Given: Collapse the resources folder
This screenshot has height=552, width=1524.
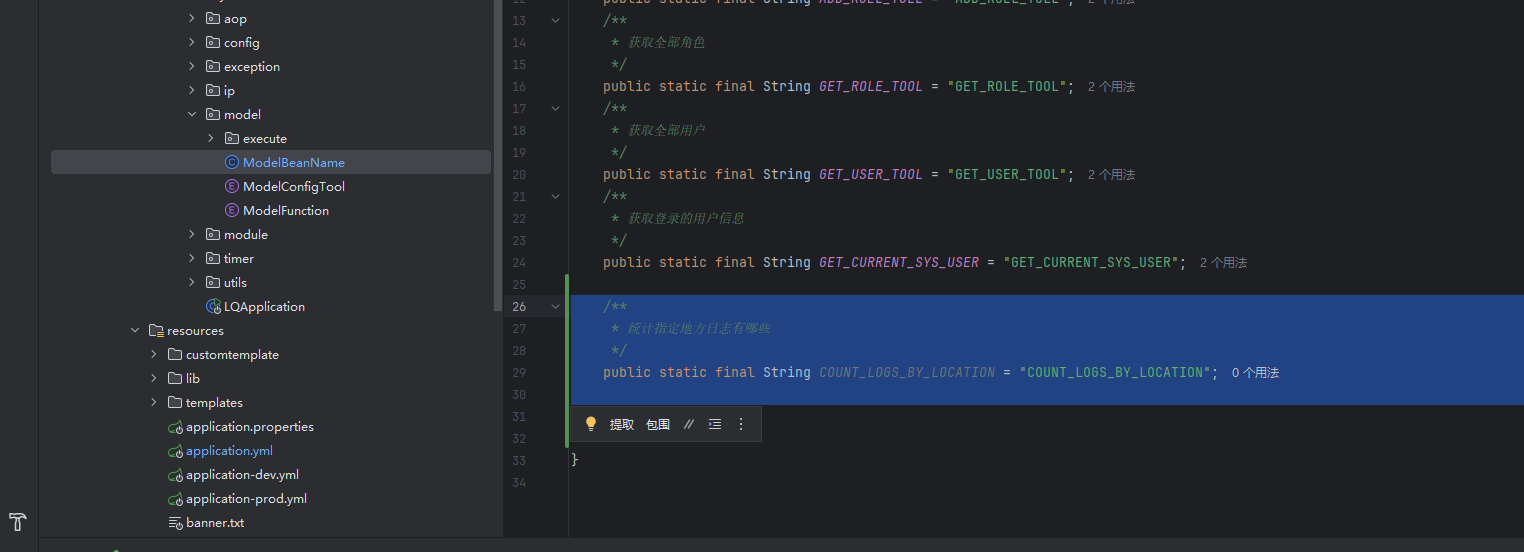Looking at the screenshot, I should 135,331.
